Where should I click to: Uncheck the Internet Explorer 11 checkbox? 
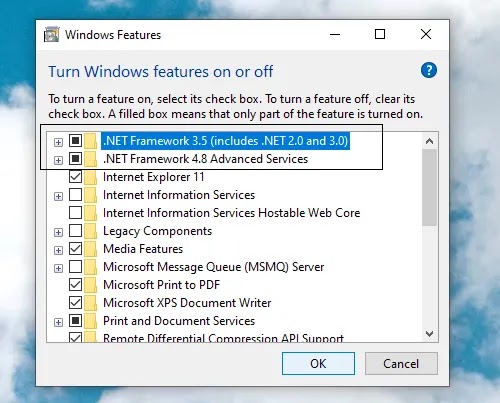[x=75, y=176]
